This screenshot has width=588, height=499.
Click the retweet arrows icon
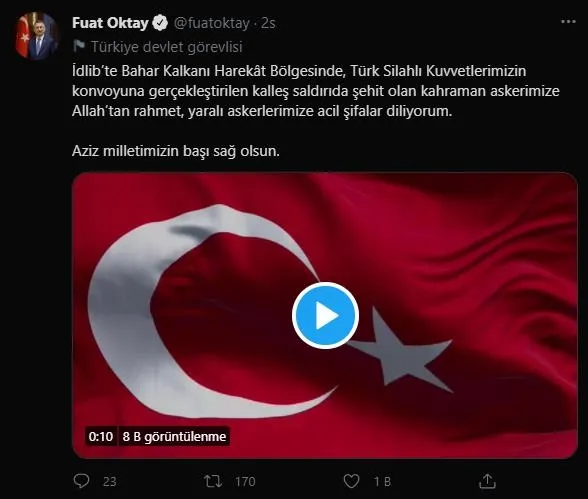pyautogui.click(x=213, y=481)
